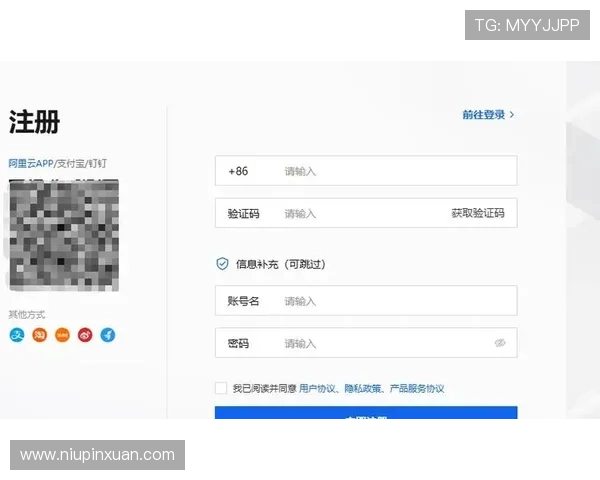Open the +86 country code selector
The height and width of the screenshot is (480, 600).
click(x=238, y=171)
